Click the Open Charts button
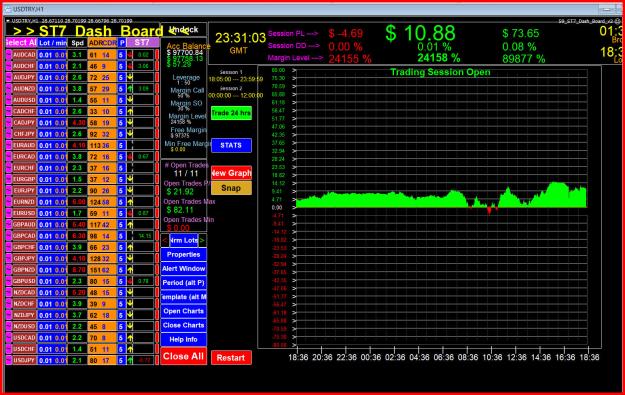The image size is (625, 395). (x=184, y=311)
